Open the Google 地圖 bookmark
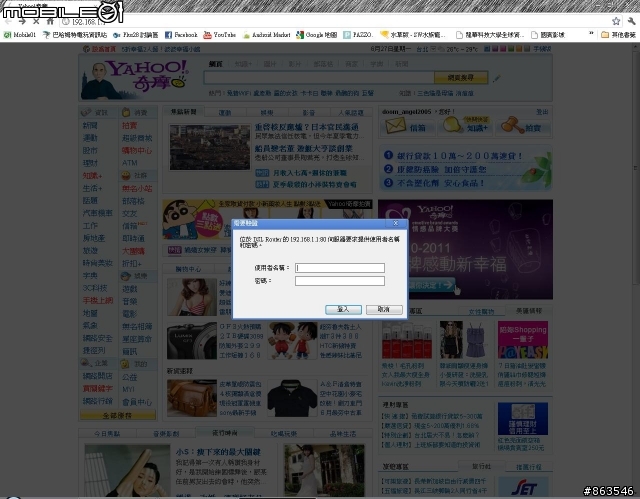The width and height of the screenshot is (640, 499). point(317,35)
